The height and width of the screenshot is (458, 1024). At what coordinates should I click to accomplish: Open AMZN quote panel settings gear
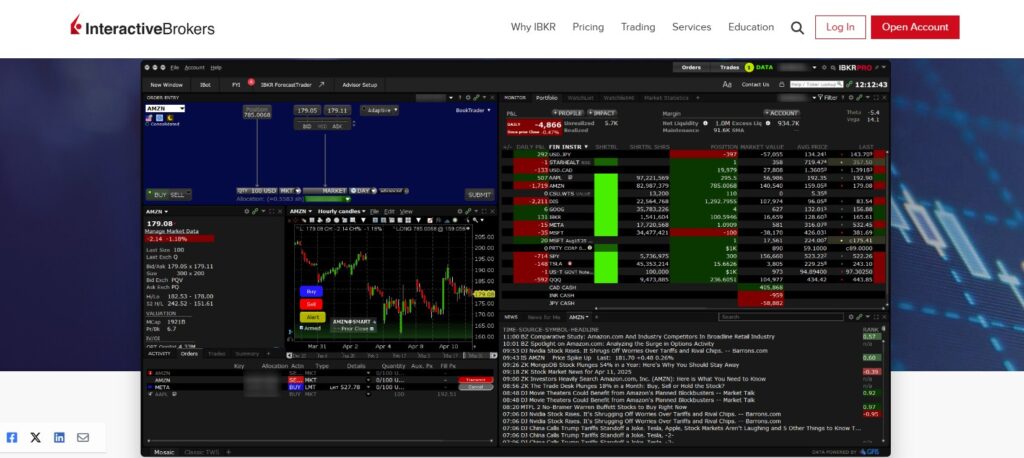tap(247, 212)
